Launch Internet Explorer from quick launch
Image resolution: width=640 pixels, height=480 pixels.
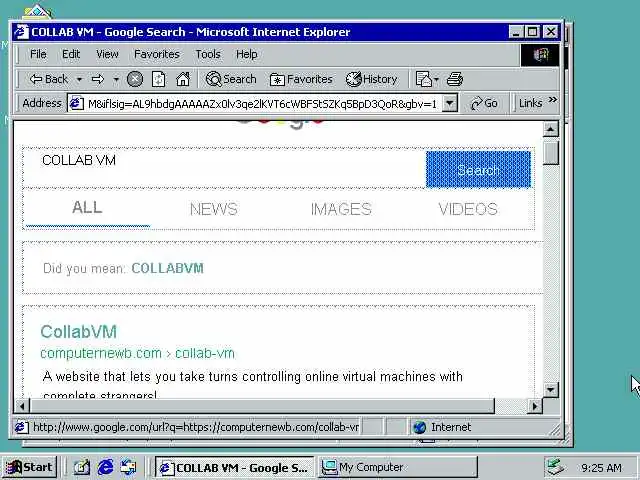(105, 467)
